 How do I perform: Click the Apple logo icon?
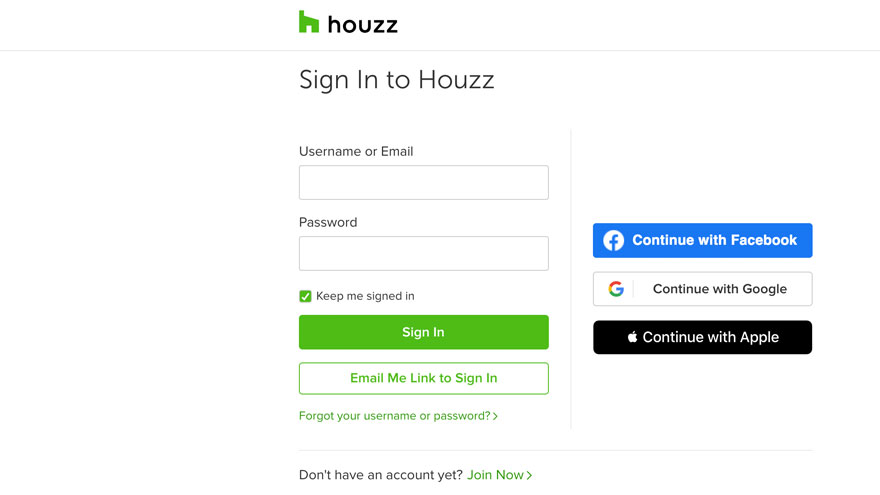coord(632,337)
